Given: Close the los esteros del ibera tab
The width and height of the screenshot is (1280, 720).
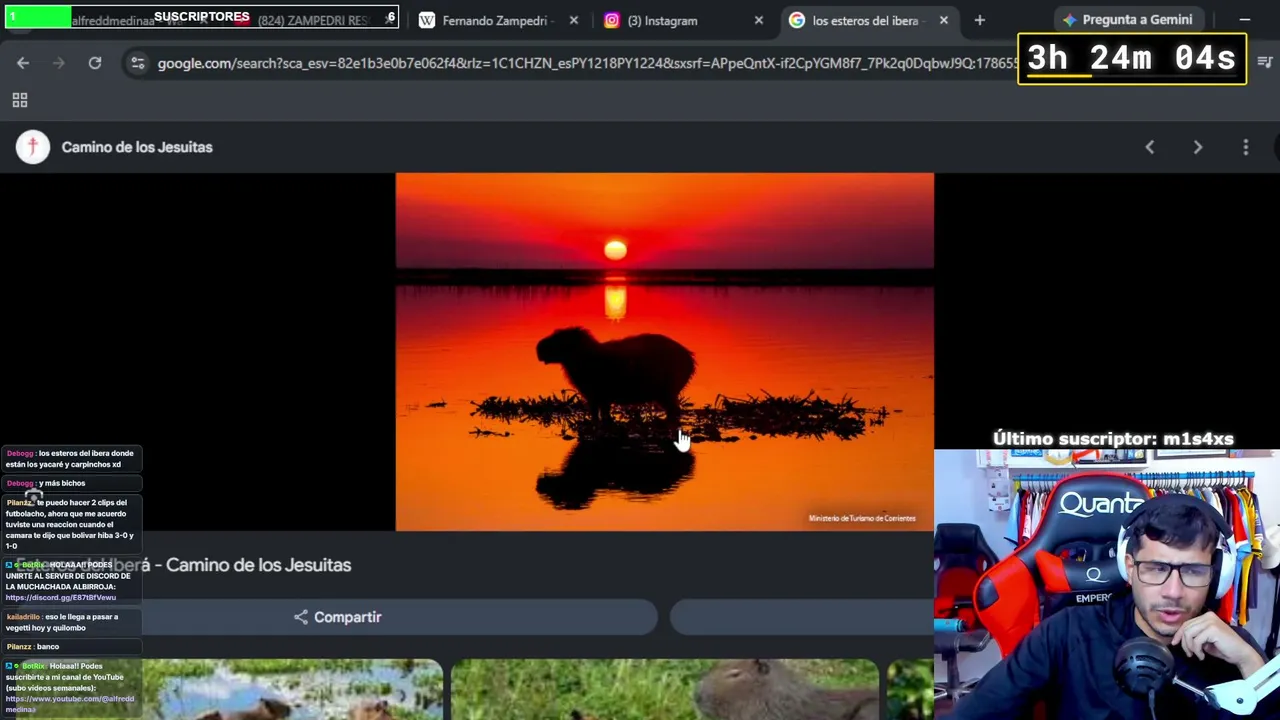Looking at the screenshot, I should click(x=944, y=20).
